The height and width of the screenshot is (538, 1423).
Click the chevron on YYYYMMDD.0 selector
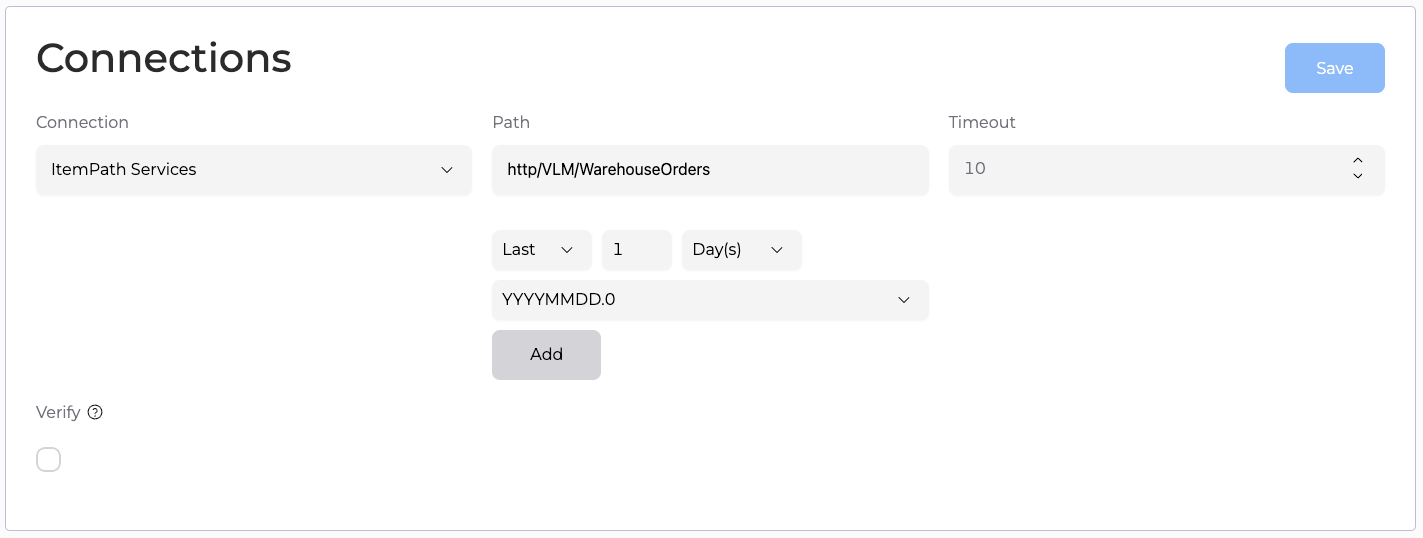click(x=904, y=300)
